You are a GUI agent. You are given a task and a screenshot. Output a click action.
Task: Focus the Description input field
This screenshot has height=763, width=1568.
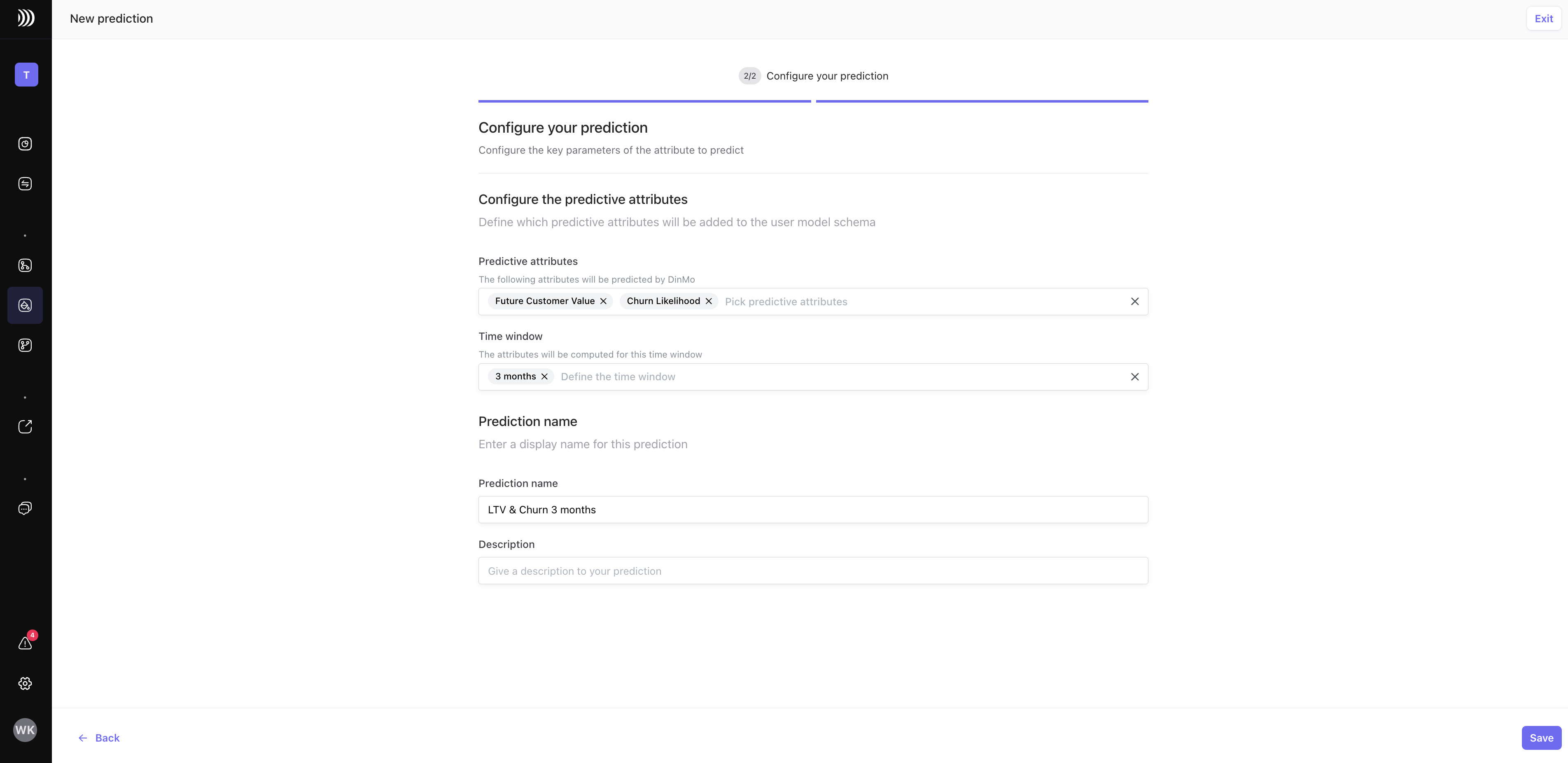[812, 571]
